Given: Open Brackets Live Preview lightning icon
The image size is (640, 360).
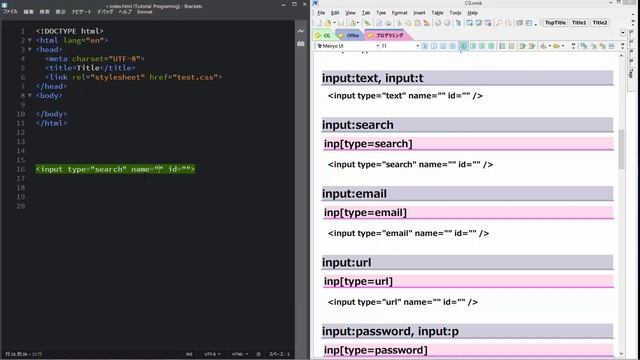Looking at the screenshot, I should pos(301,31).
